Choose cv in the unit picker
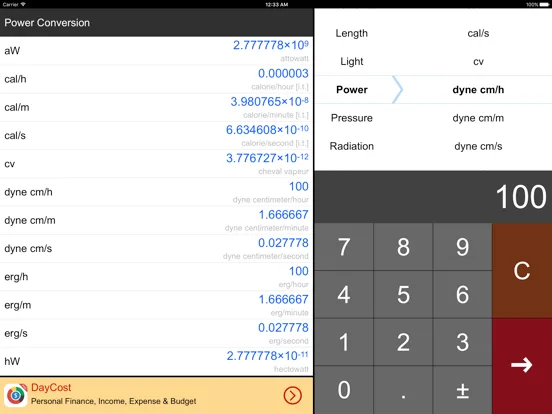The height and width of the screenshot is (414, 552). 478,62
